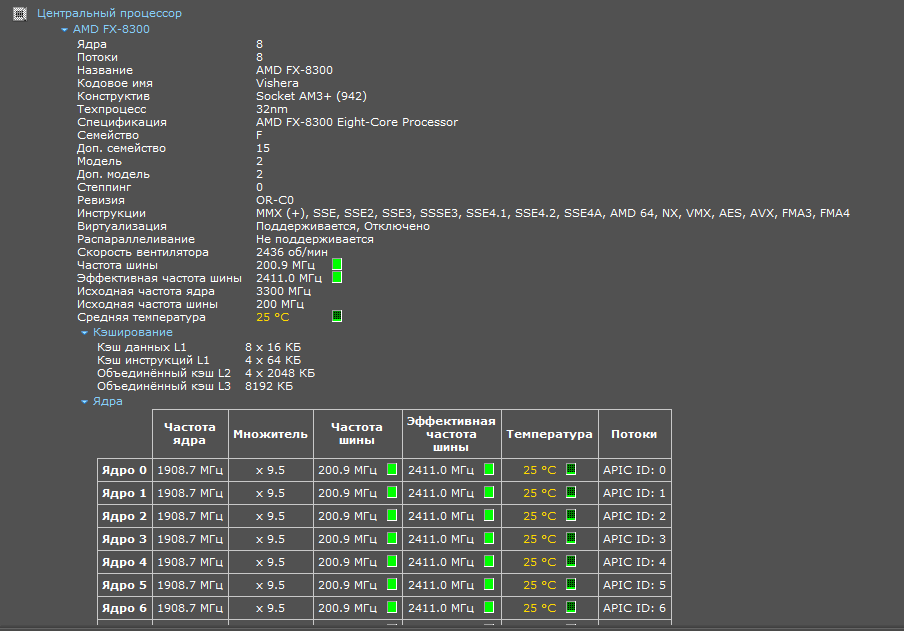
Task: Click the Доп. семейство value 15
Action: [x=263, y=148]
